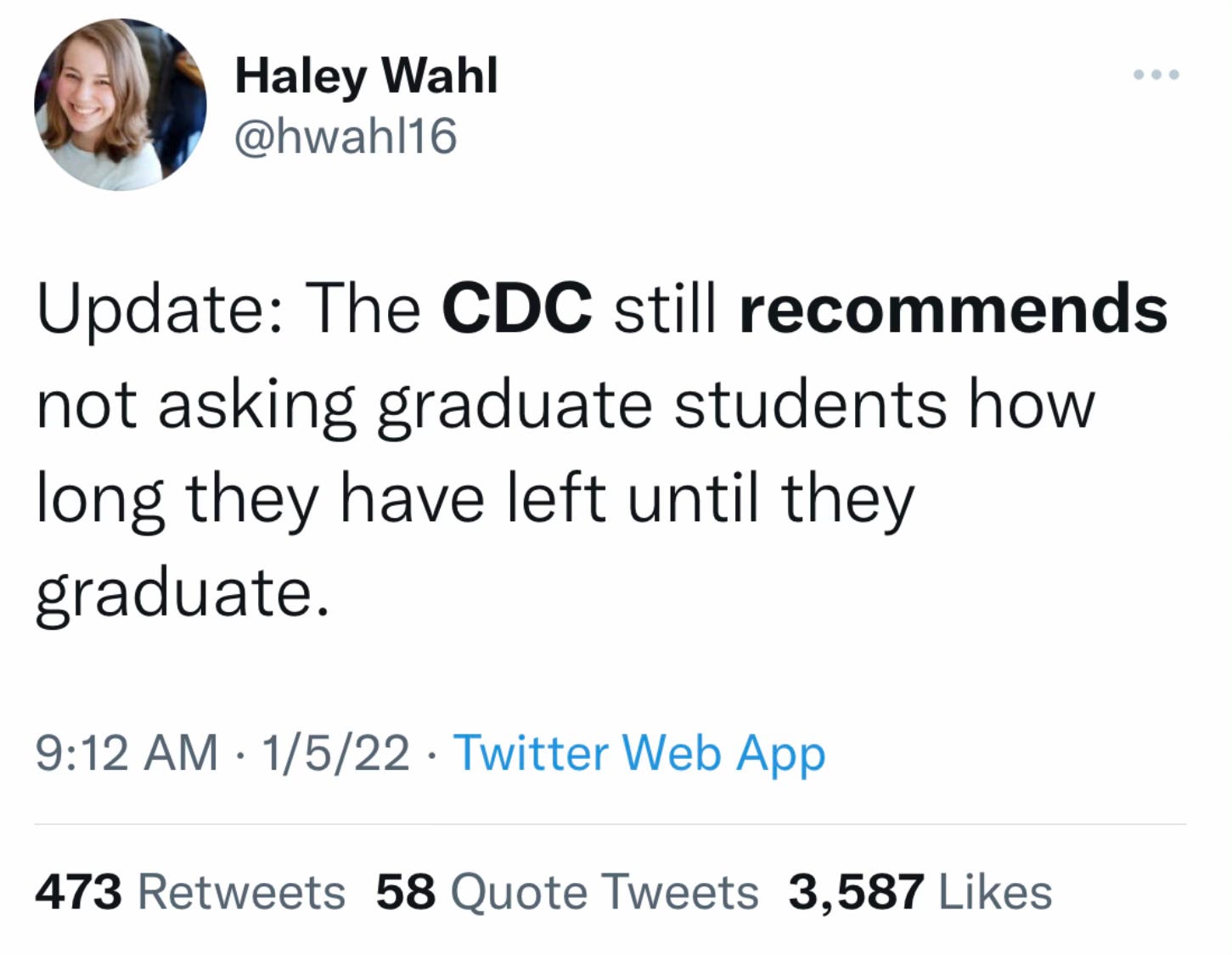Click the word asking in tweet
This screenshot has height=955, width=1232.
click(256, 407)
